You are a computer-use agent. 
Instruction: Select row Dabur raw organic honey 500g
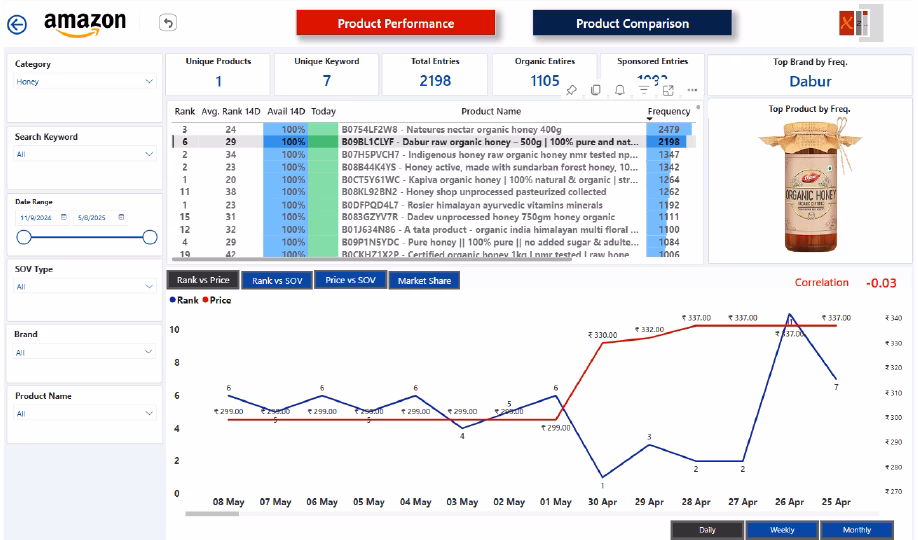[433, 142]
